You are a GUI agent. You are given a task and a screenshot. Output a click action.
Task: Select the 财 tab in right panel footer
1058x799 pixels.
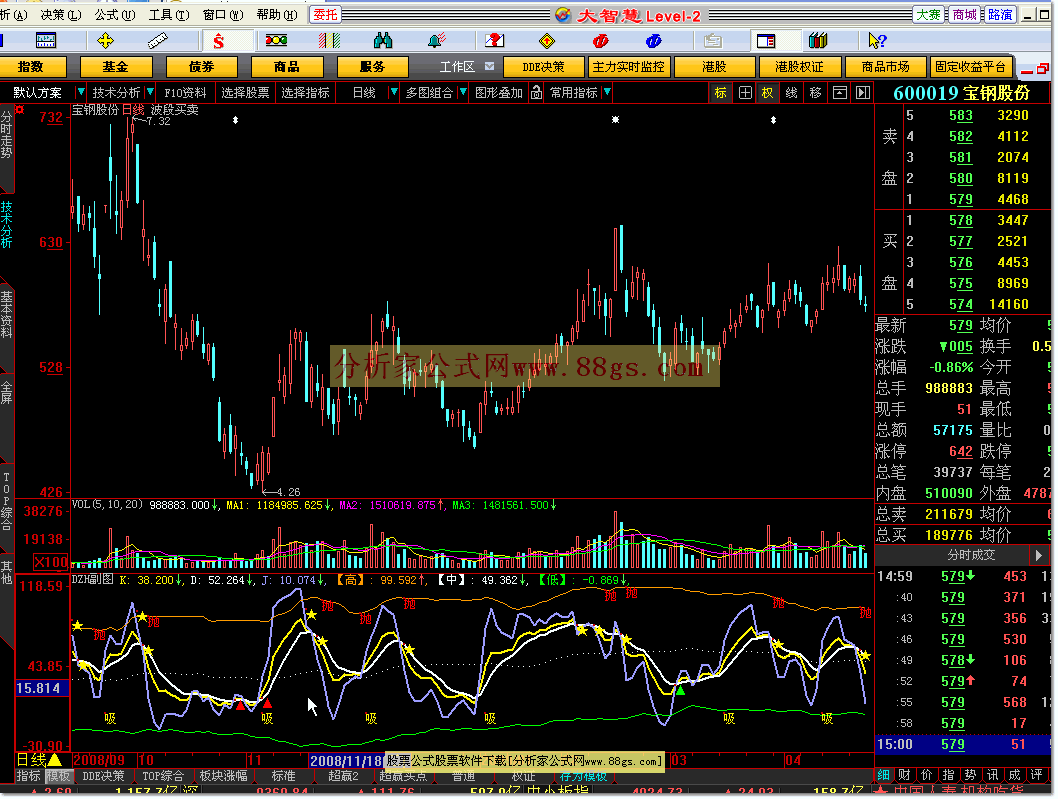tap(904, 775)
